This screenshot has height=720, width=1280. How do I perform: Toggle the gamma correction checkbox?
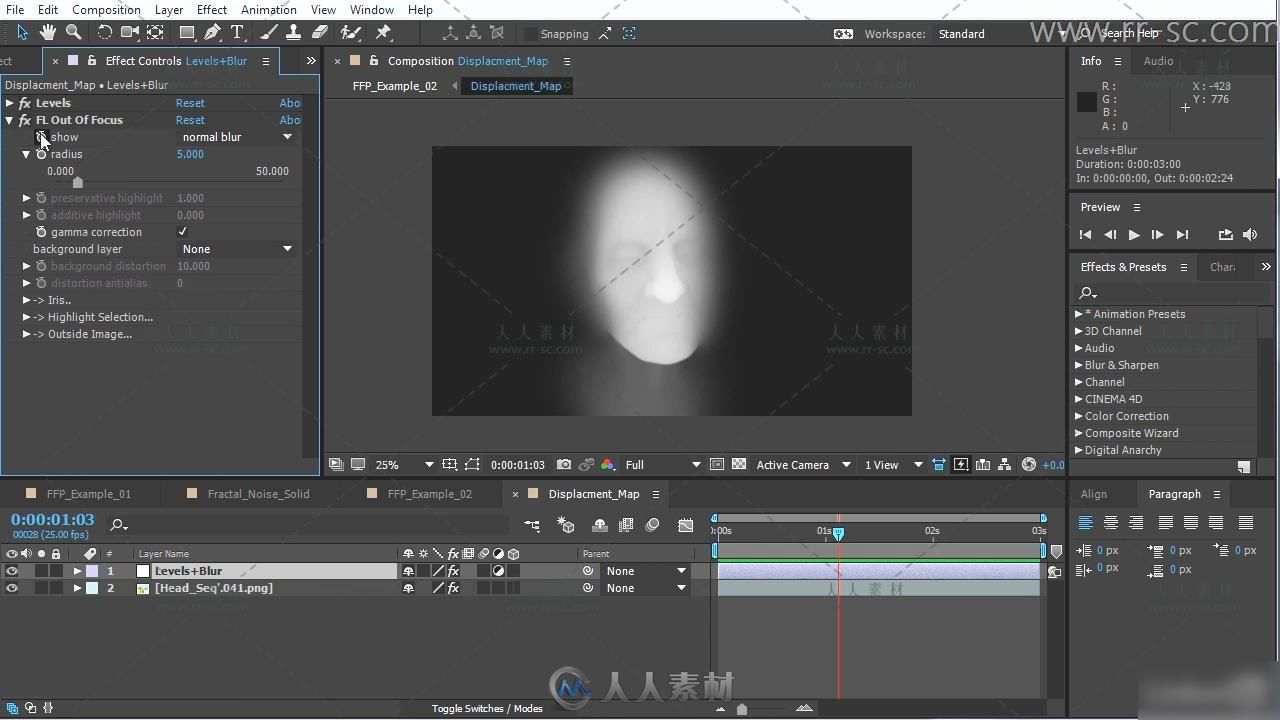[182, 232]
